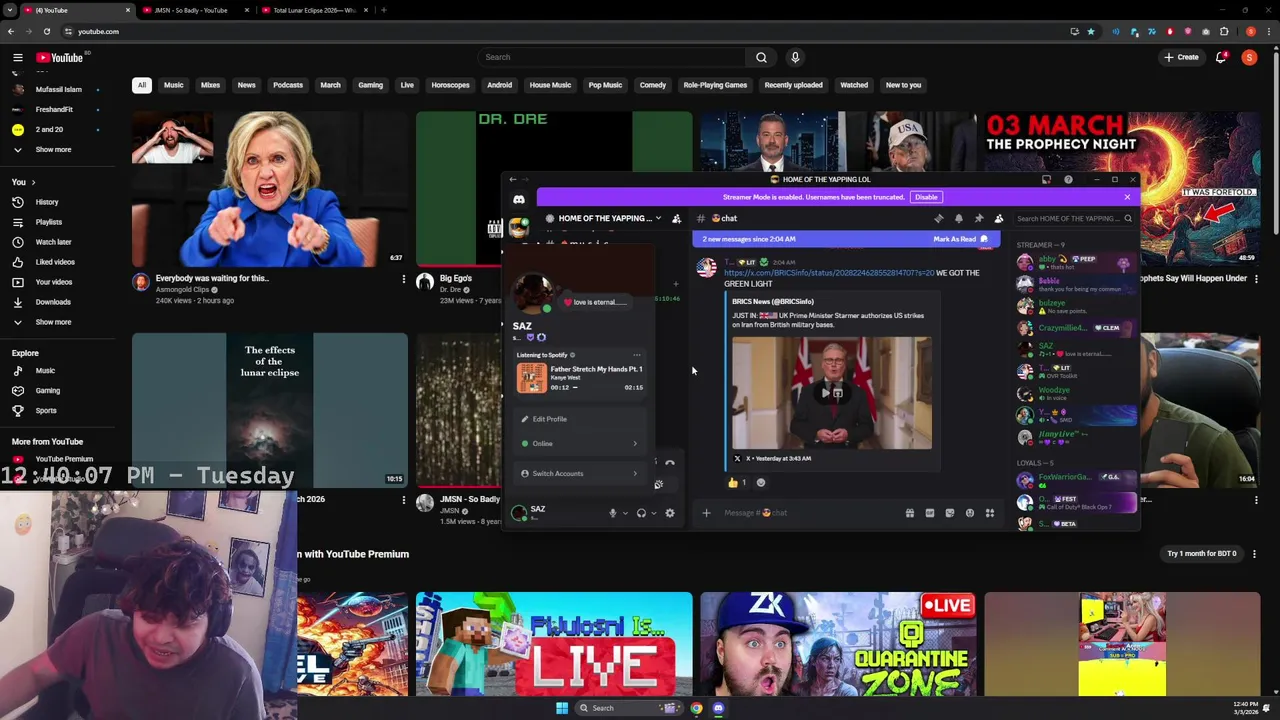Click the YouTube search magnifier button

pos(761,57)
